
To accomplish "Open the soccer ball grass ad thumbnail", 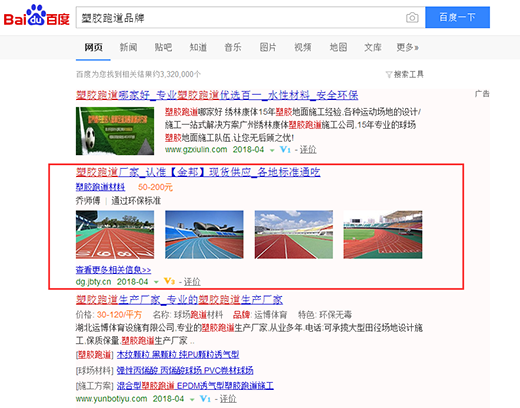I will [115, 131].
